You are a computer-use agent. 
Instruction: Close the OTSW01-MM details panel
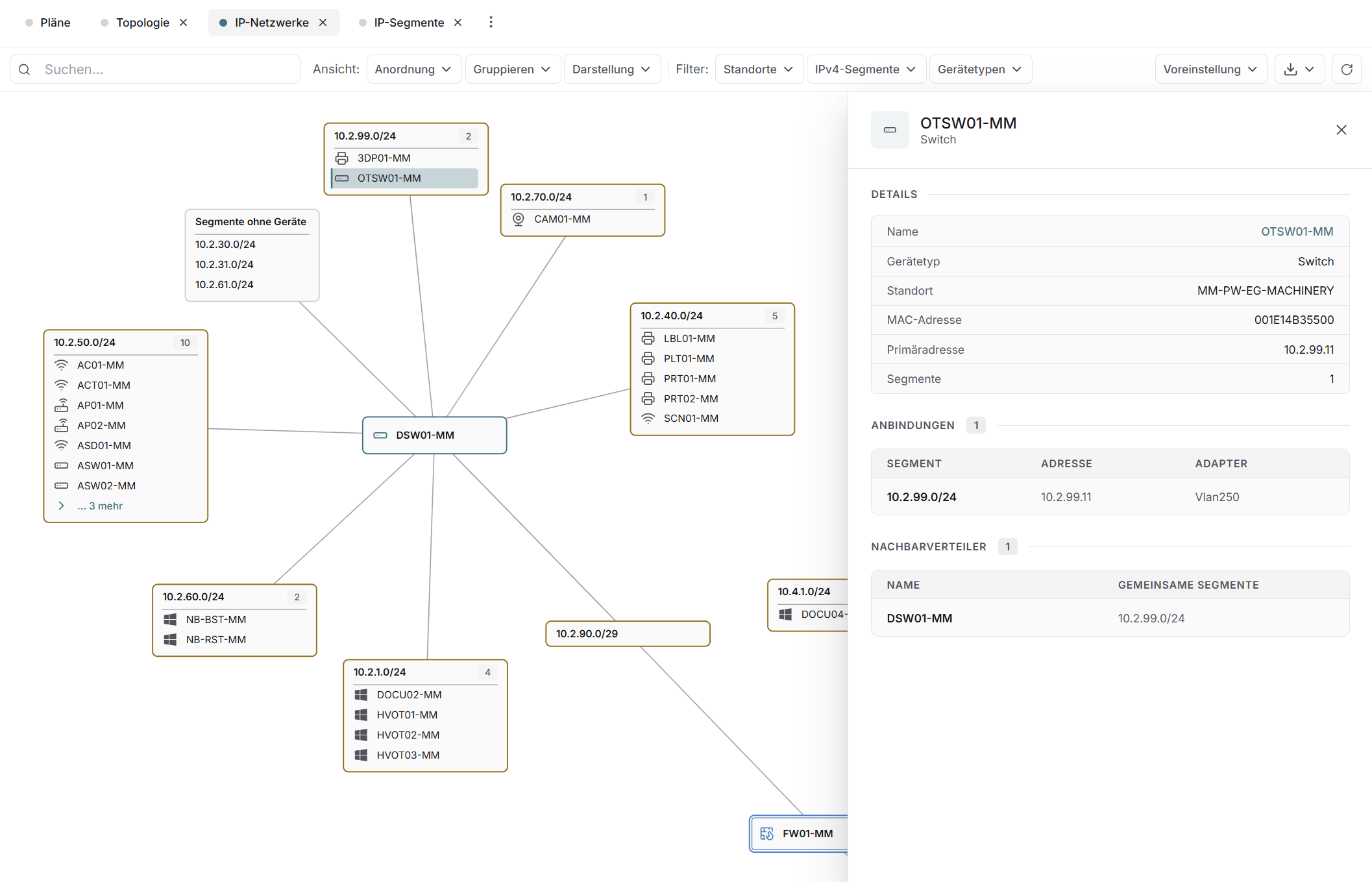coord(1341,130)
